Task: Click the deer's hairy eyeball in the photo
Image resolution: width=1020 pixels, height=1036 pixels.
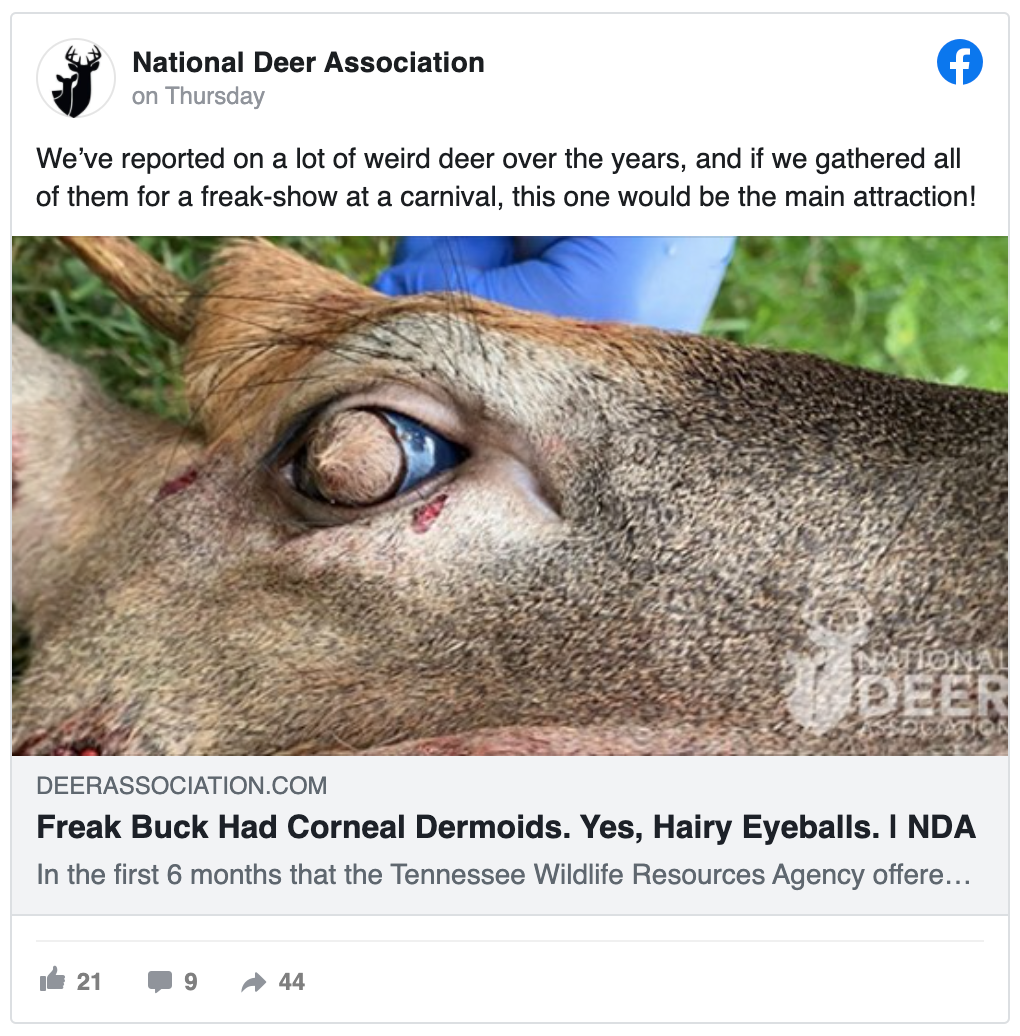Action: point(360,458)
